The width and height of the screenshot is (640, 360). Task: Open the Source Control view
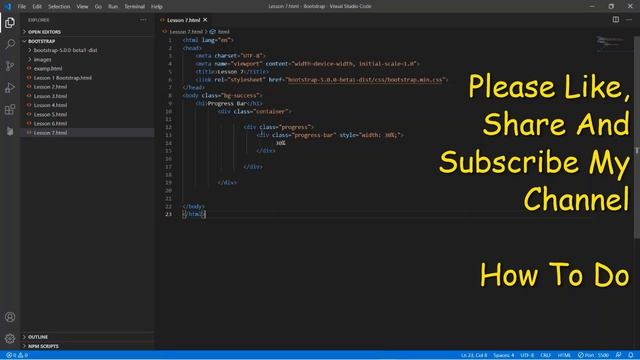click(10, 66)
